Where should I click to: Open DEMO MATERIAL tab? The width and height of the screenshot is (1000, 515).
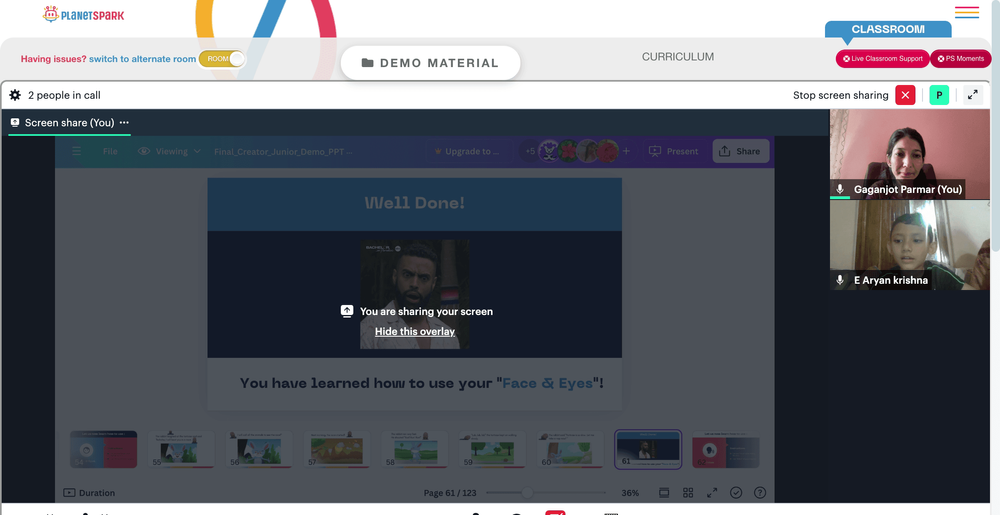(430, 63)
